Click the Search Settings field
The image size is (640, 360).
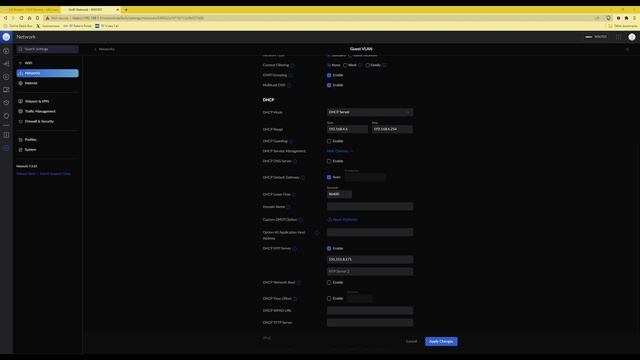tap(47, 49)
